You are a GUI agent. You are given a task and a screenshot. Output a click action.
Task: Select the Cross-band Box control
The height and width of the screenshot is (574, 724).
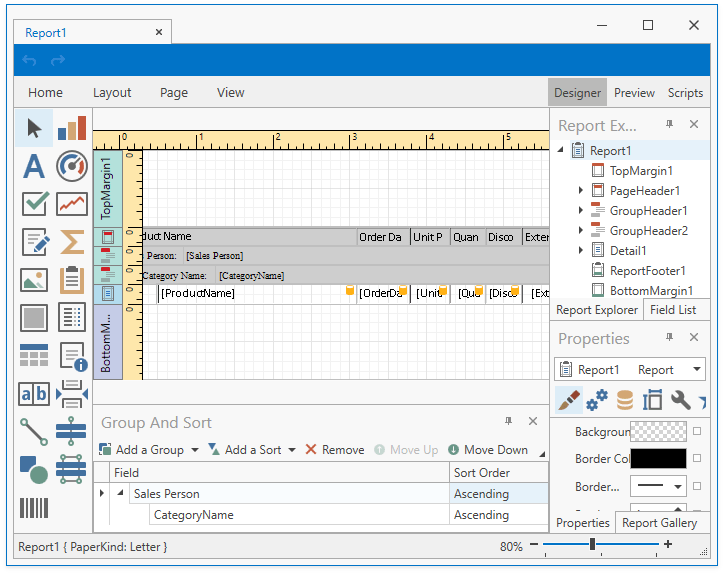(x=71, y=468)
